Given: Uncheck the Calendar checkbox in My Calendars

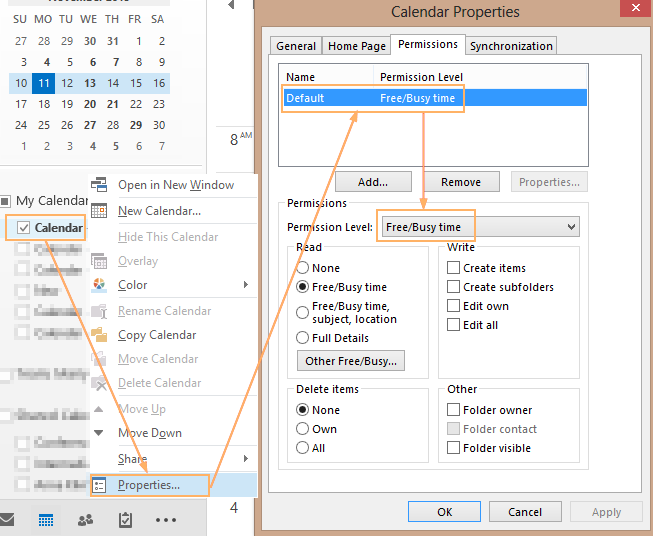Looking at the screenshot, I should (23, 227).
